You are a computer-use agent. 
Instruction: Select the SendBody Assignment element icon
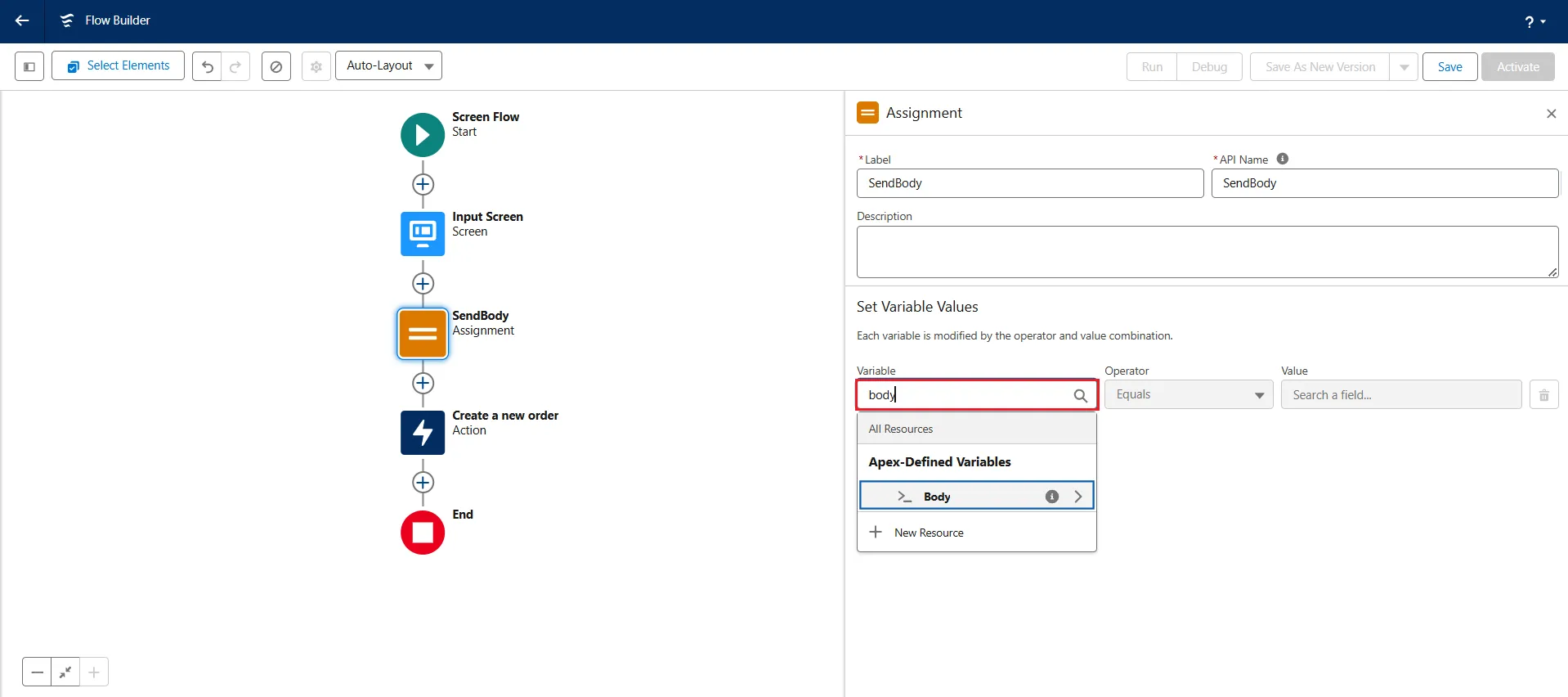pos(423,334)
